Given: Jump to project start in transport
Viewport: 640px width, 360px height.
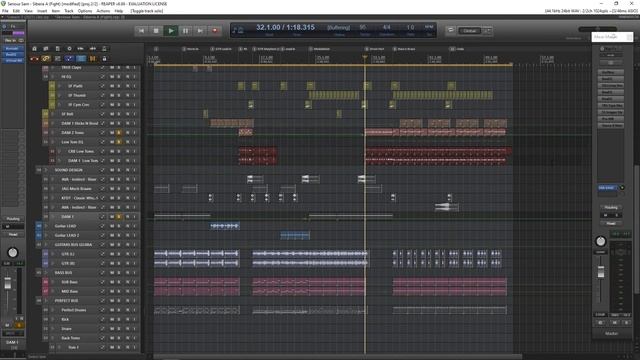Looking at the screenshot, I should (x=141, y=31).
